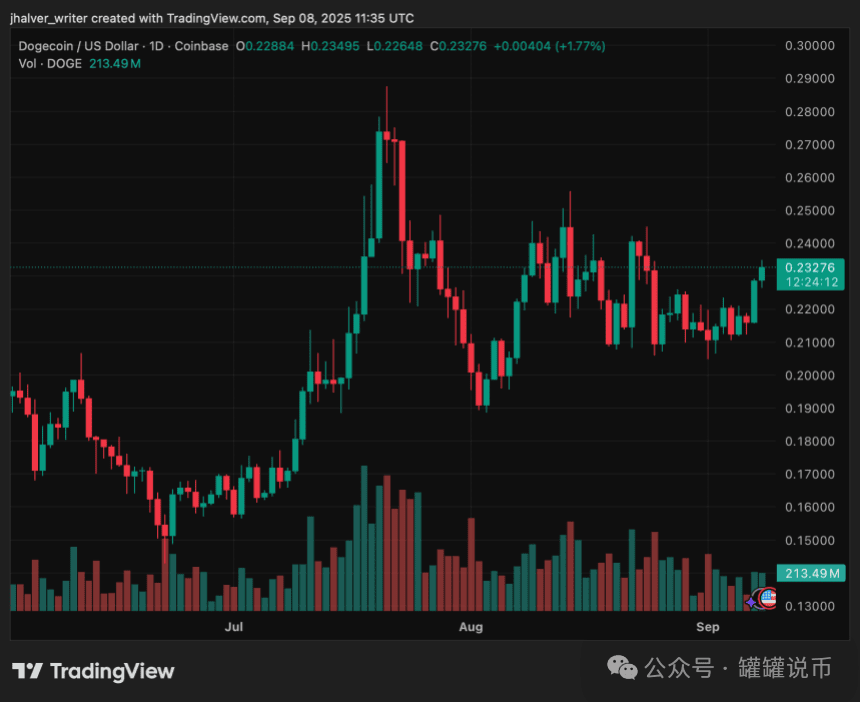Click the volume tag 213.49 M on the axis

tap(812, 574)
